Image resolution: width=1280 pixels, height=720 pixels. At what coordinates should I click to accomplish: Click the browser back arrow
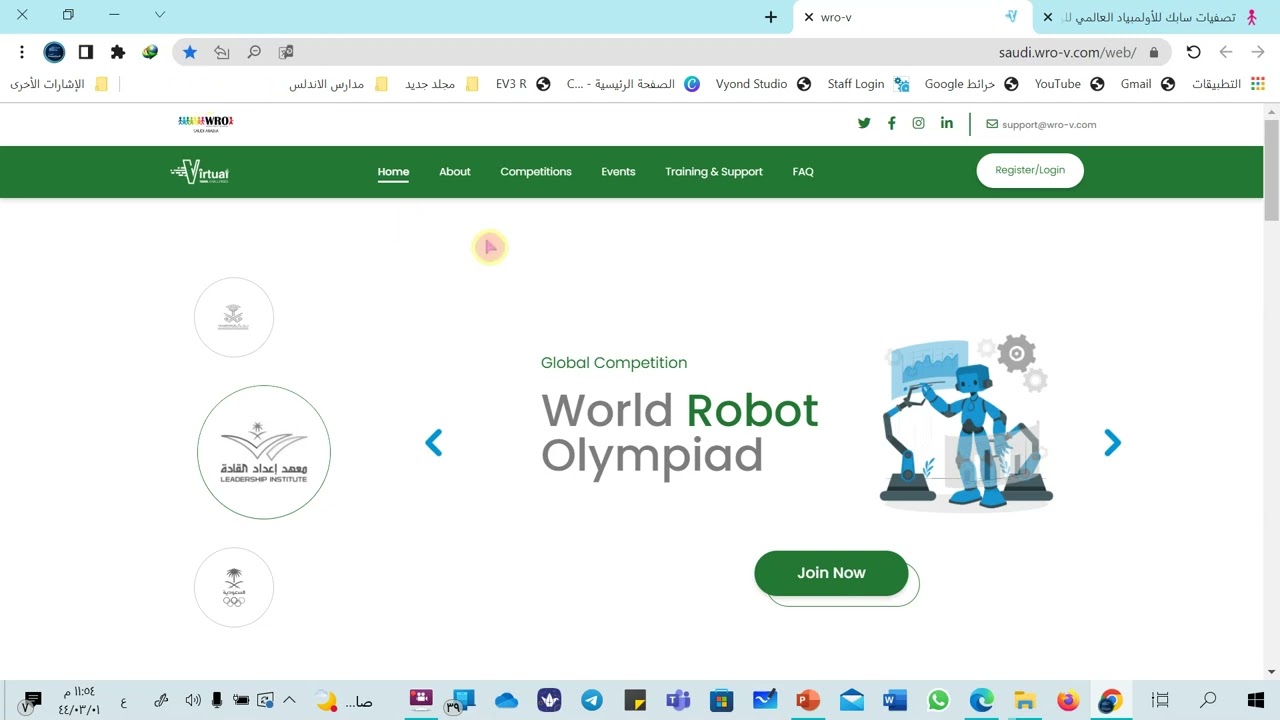coord(1257,52)
